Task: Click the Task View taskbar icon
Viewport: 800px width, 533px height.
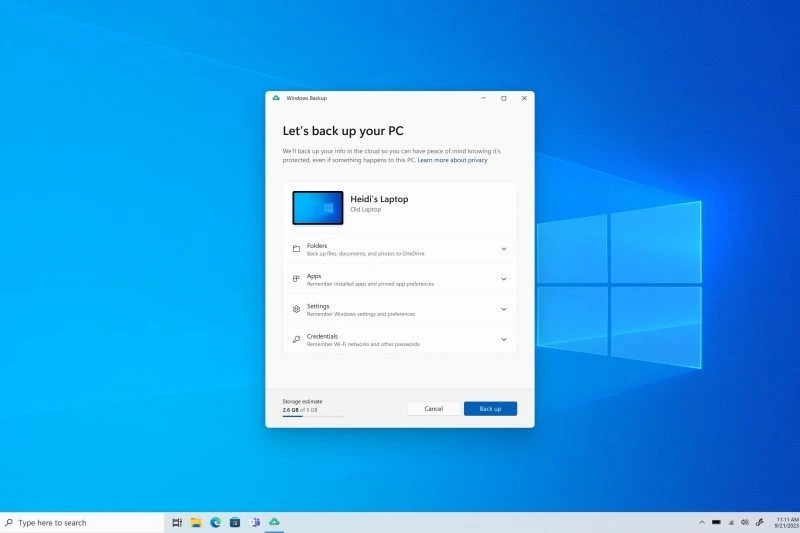Action: pyautogui.click(x=177, y=522)
